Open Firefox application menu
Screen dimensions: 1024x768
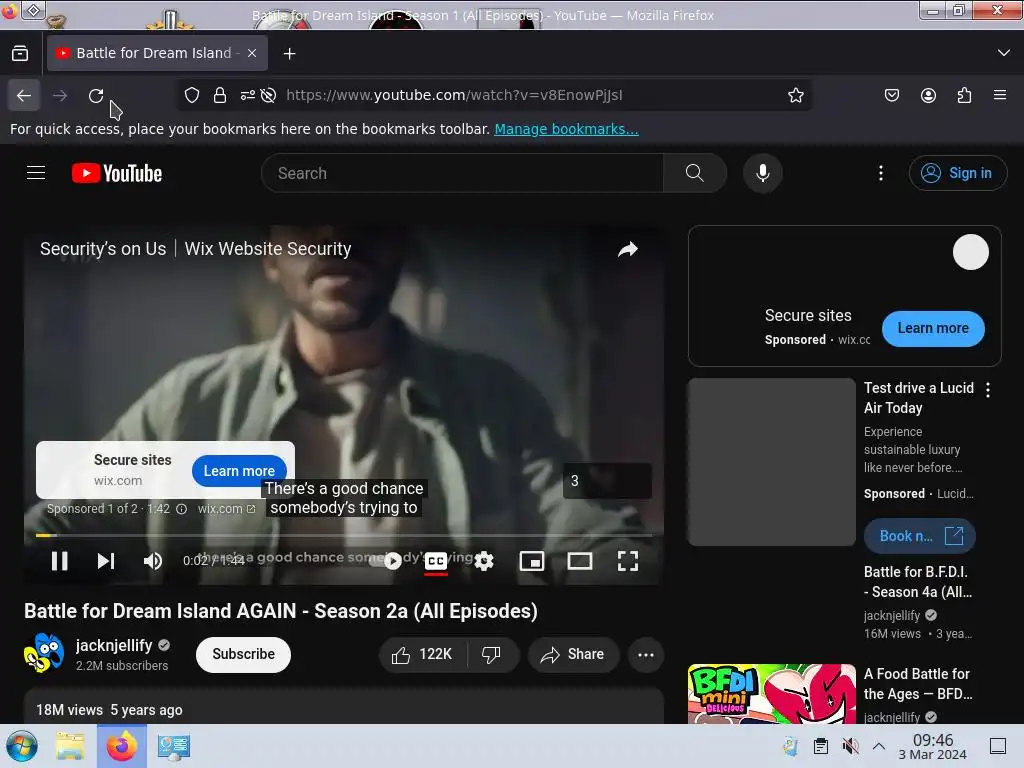1000,95
